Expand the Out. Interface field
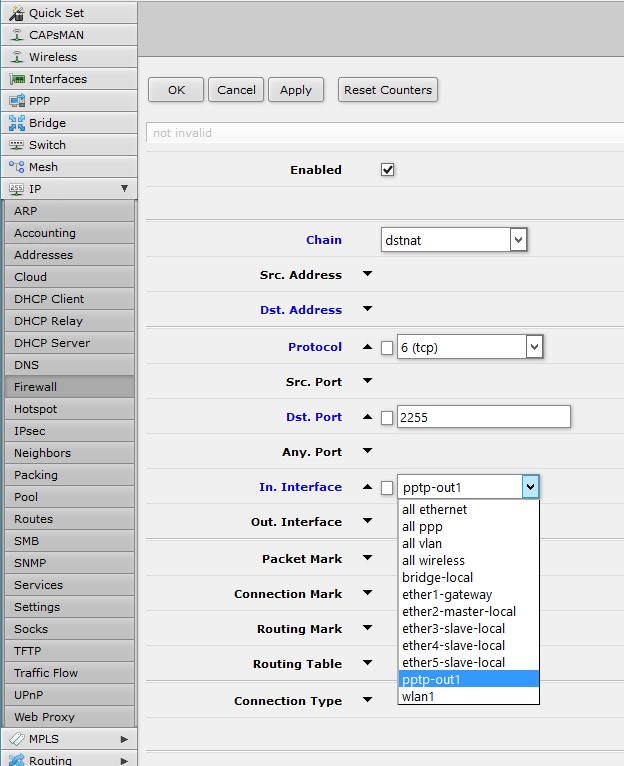The width and height of the screenshot is (624, 766). pyautogui.click(x=367, y=521)
